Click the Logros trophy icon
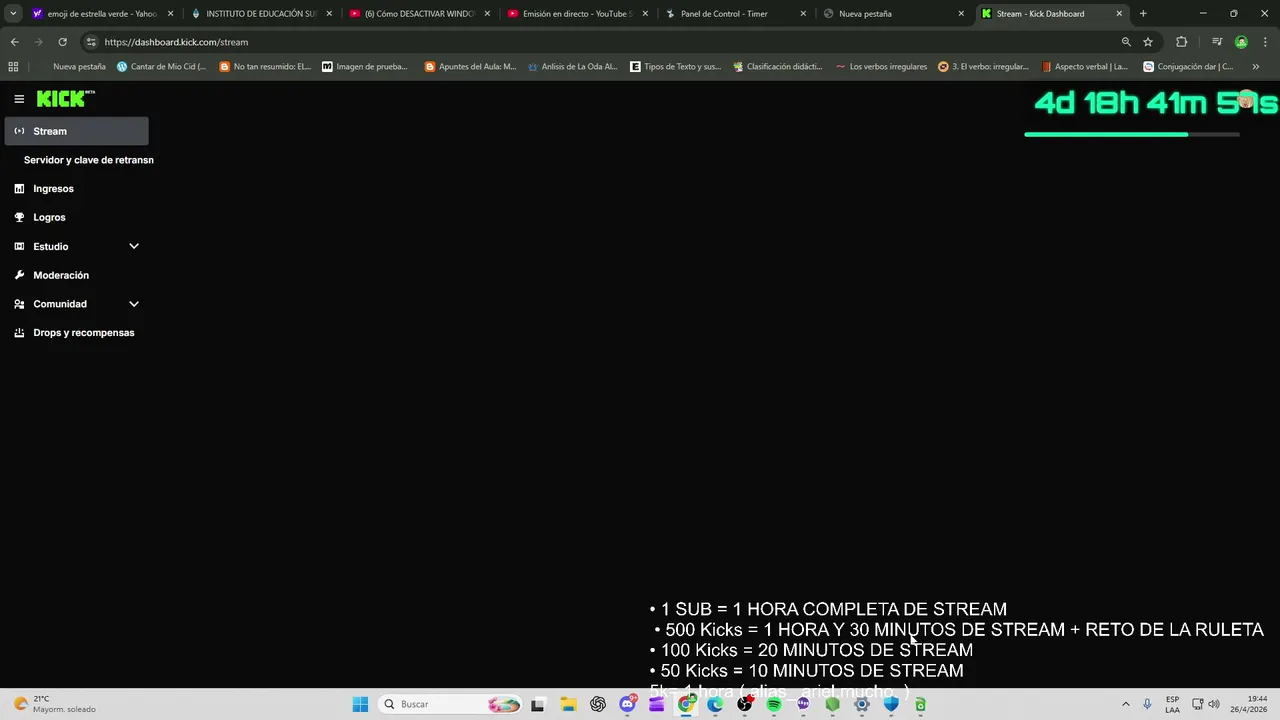This screenshot has height=720, width=1280. (x=19, y=217)
